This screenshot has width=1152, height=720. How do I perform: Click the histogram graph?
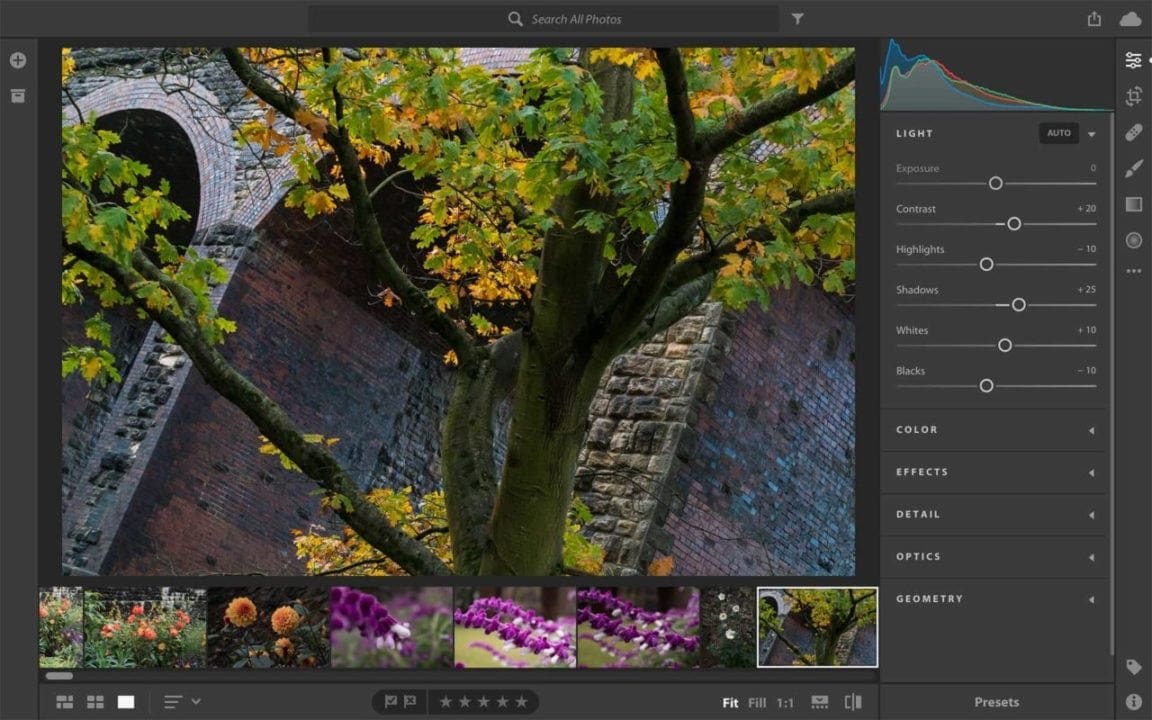(x=996, y=75)
